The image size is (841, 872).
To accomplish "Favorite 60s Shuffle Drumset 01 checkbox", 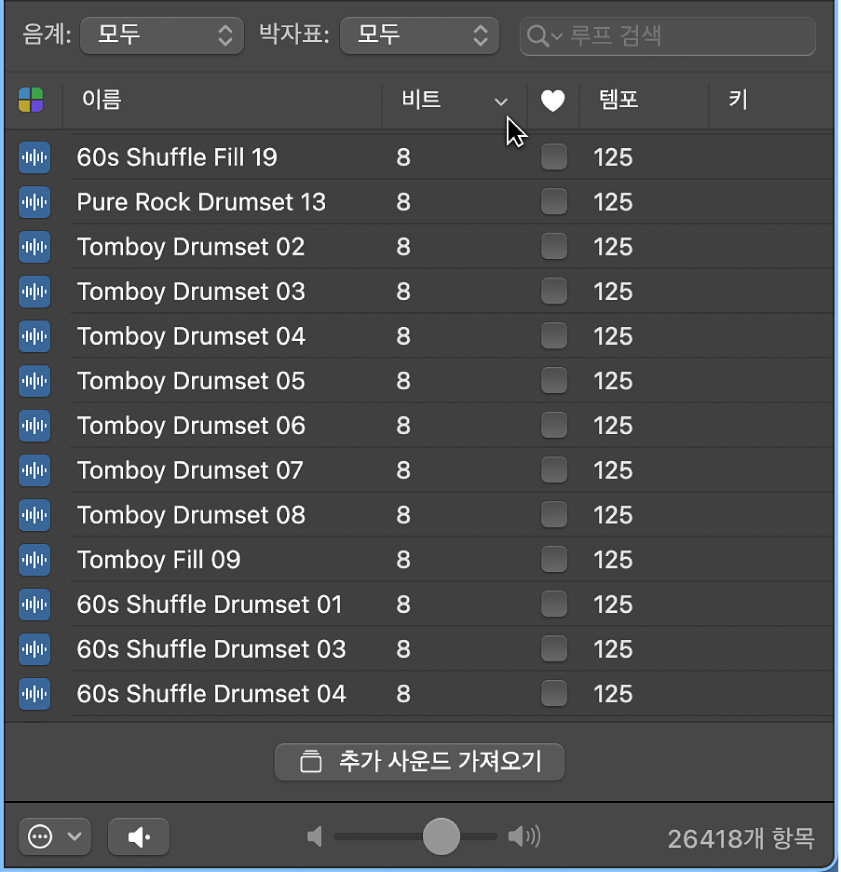I will point(554,604).
